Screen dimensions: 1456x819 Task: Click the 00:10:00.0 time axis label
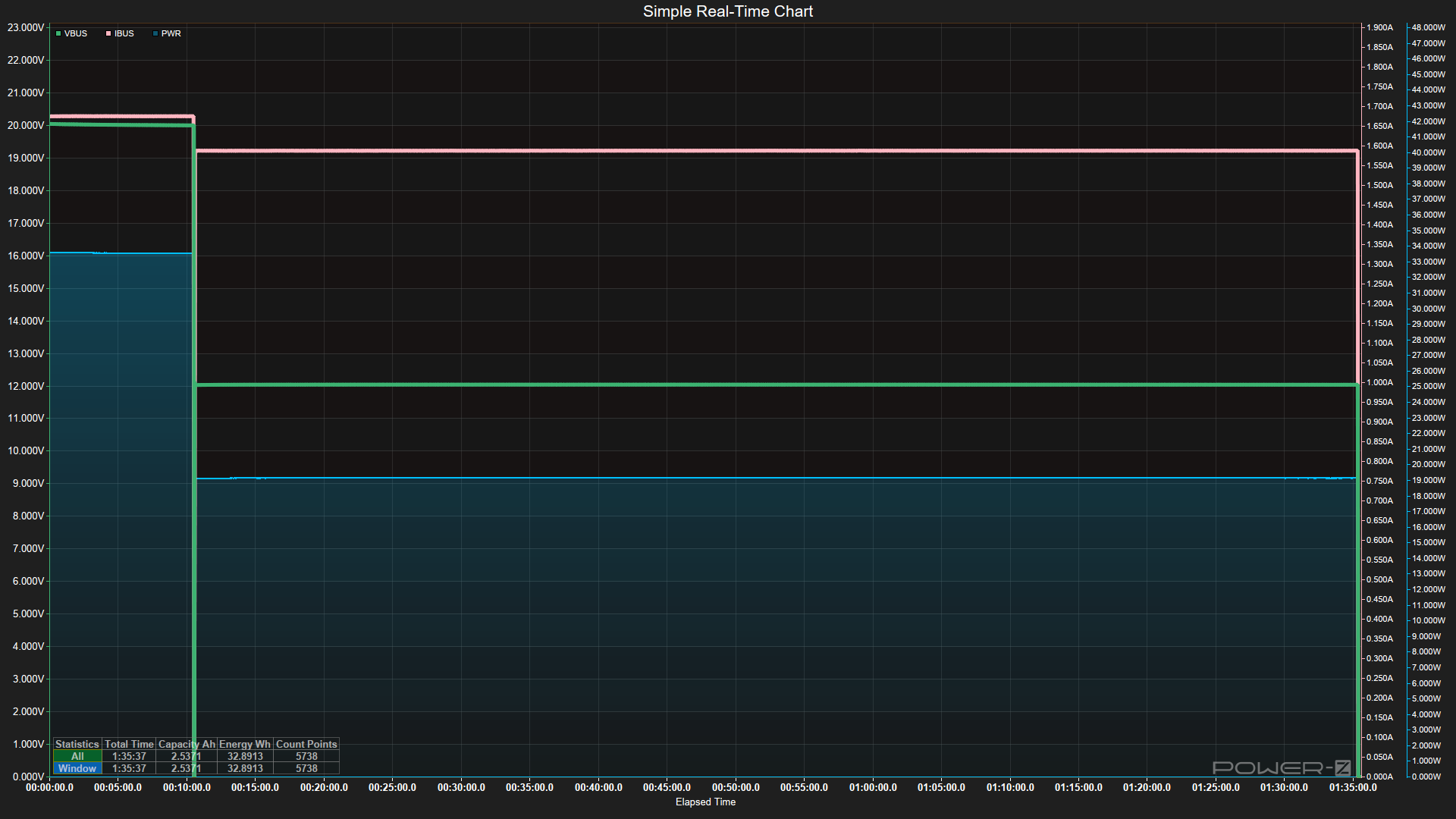tap(187, 787)
